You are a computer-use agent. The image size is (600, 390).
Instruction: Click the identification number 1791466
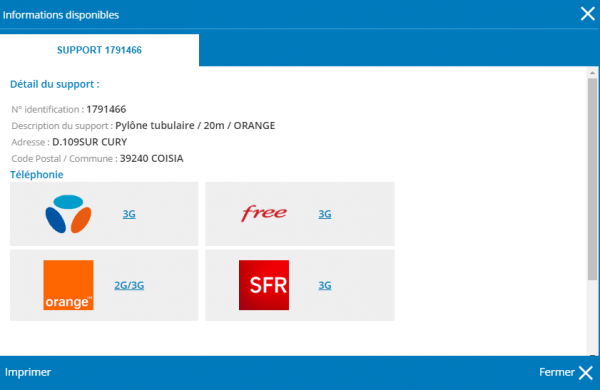106,109
